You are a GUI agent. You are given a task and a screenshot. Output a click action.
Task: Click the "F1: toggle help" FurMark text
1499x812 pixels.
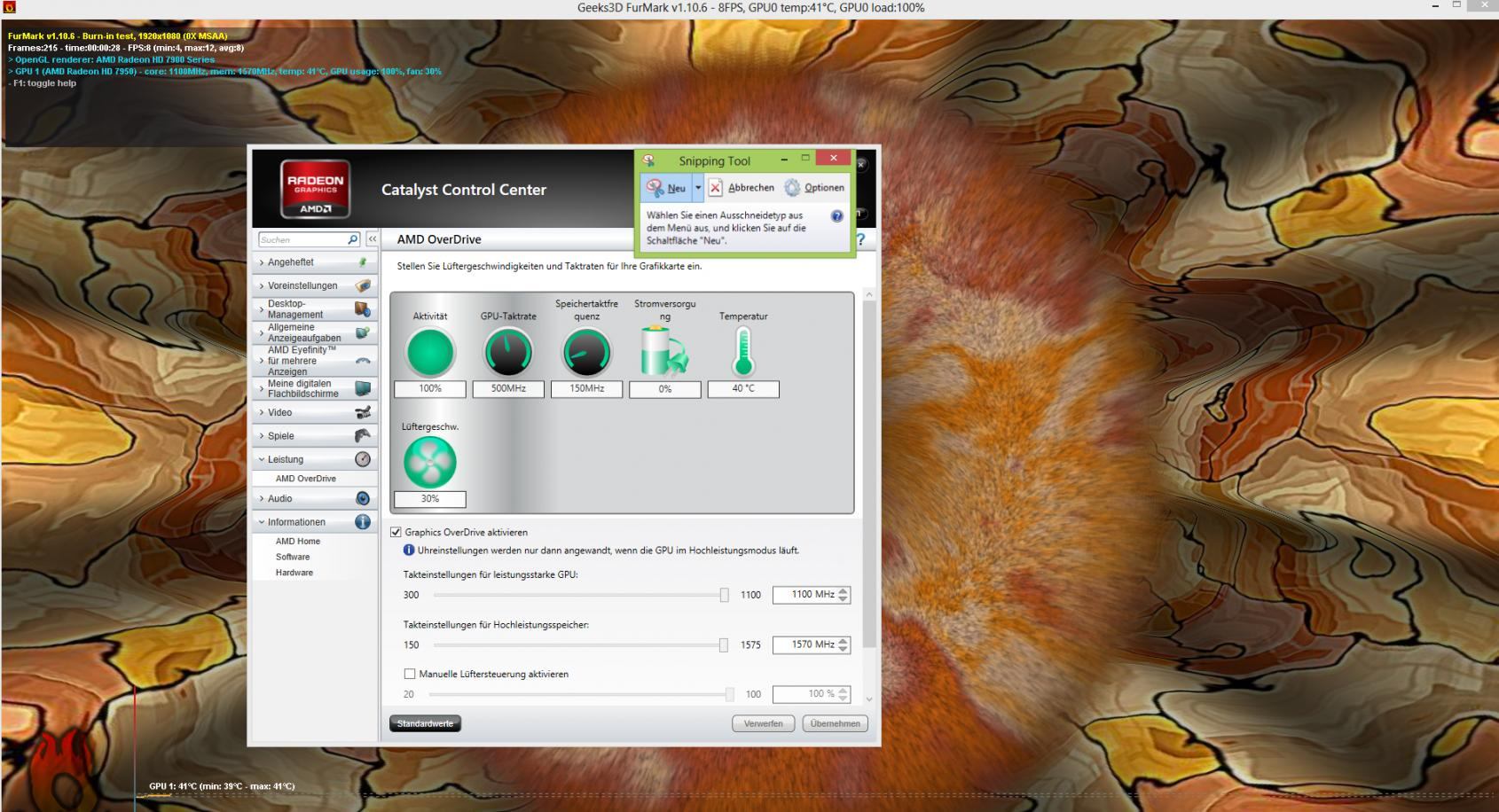43,83
